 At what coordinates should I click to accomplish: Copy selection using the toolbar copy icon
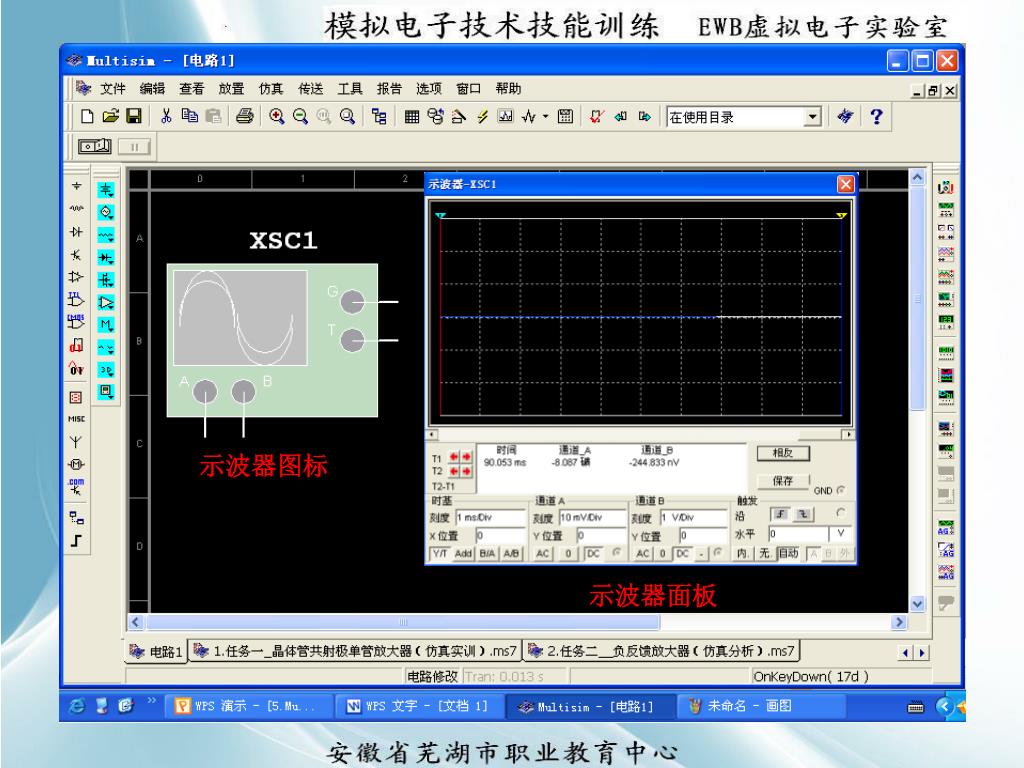coord(189,116)
